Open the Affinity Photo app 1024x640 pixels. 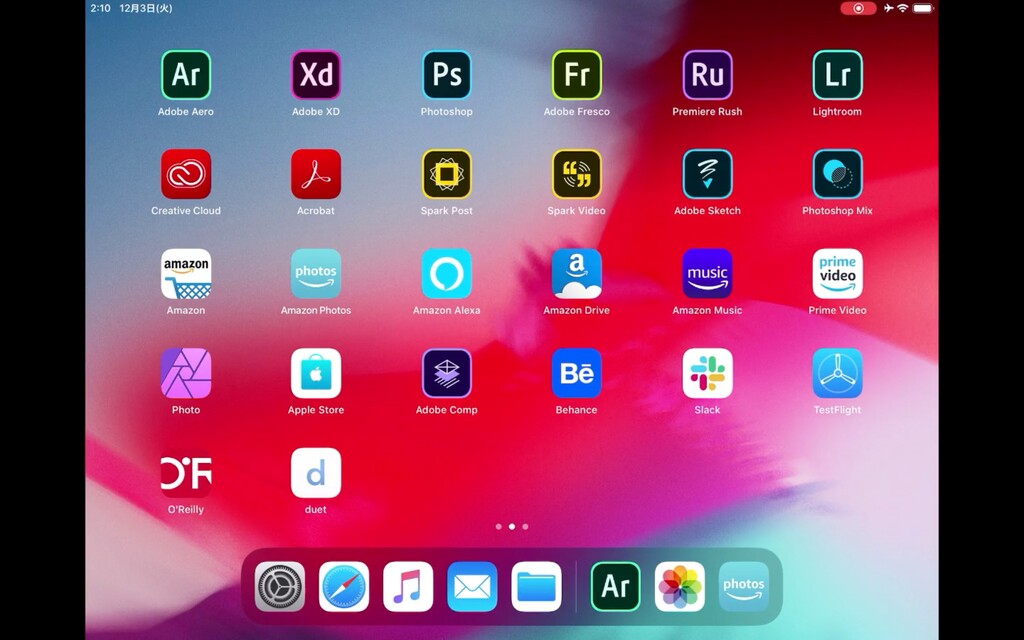click(185, 374)
